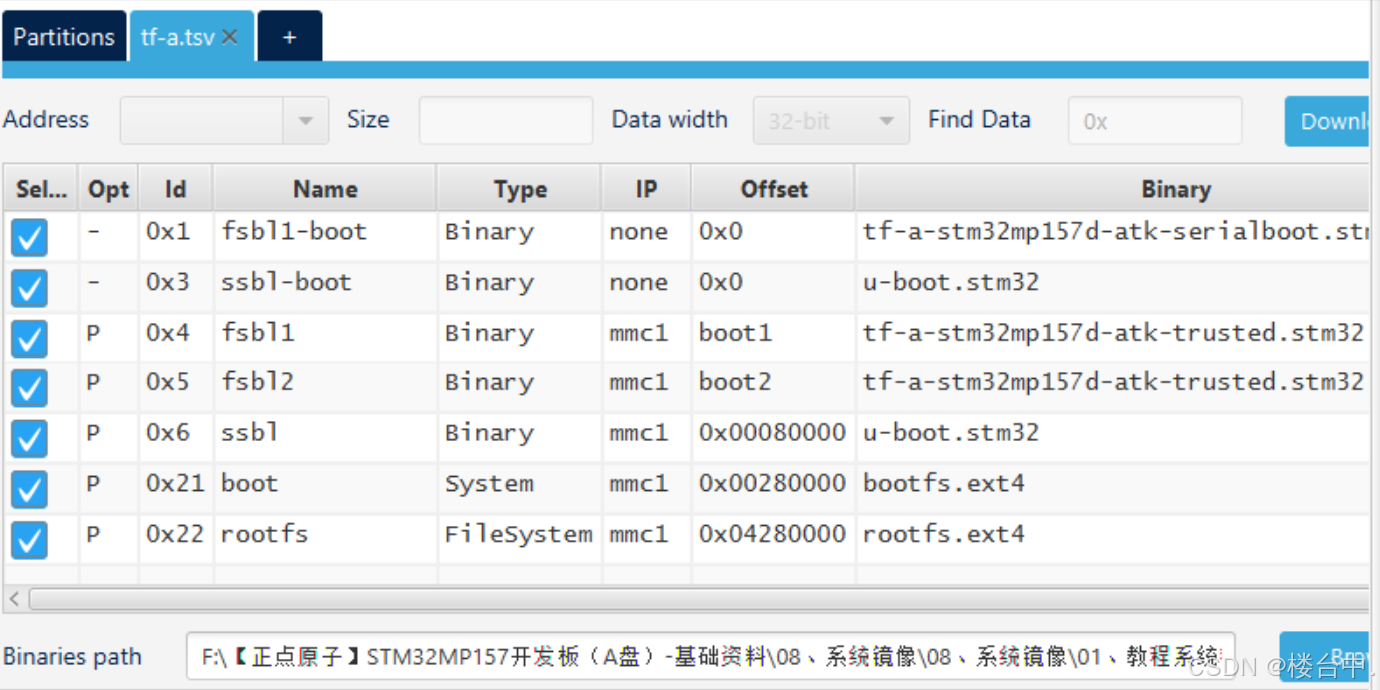The image size is (1380, 690).
Task: Click the Download button
Action: [x=1327, y=121]
